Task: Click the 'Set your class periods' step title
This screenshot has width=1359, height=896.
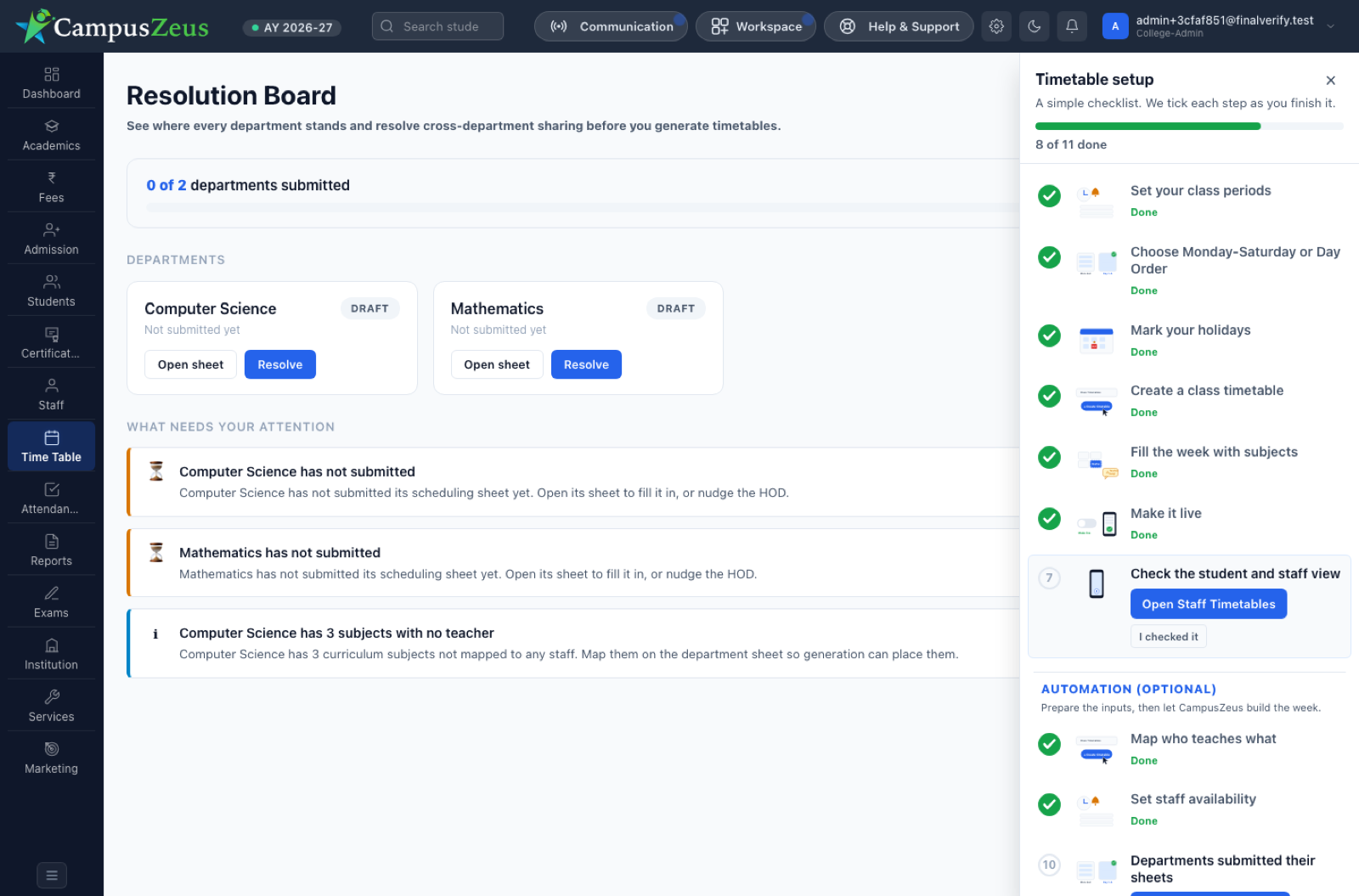Action: pyautogui.click(x=1201, y=190)
